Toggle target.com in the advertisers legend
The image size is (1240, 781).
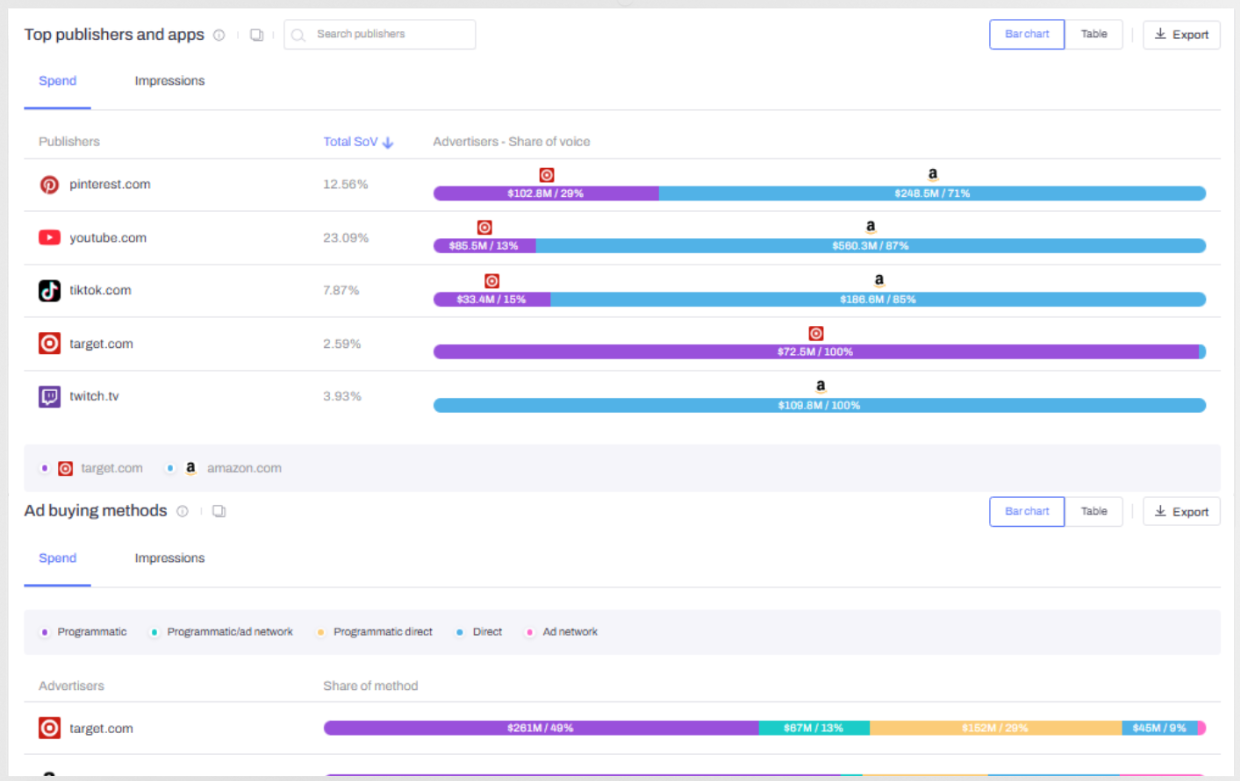100,468
